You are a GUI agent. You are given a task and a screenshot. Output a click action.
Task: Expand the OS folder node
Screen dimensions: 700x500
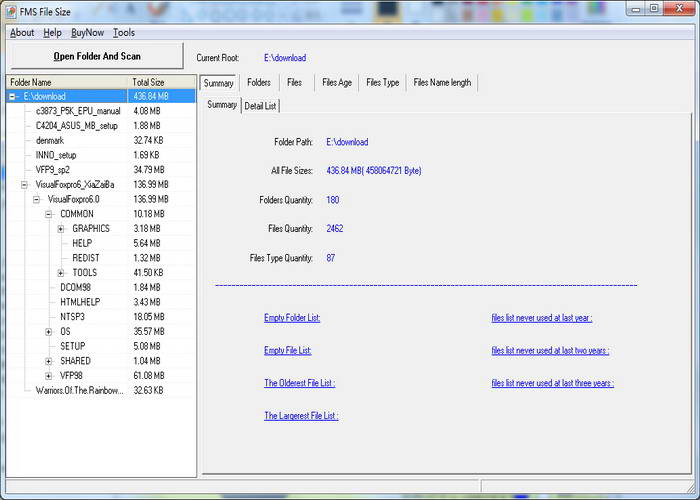pos(49,332)
